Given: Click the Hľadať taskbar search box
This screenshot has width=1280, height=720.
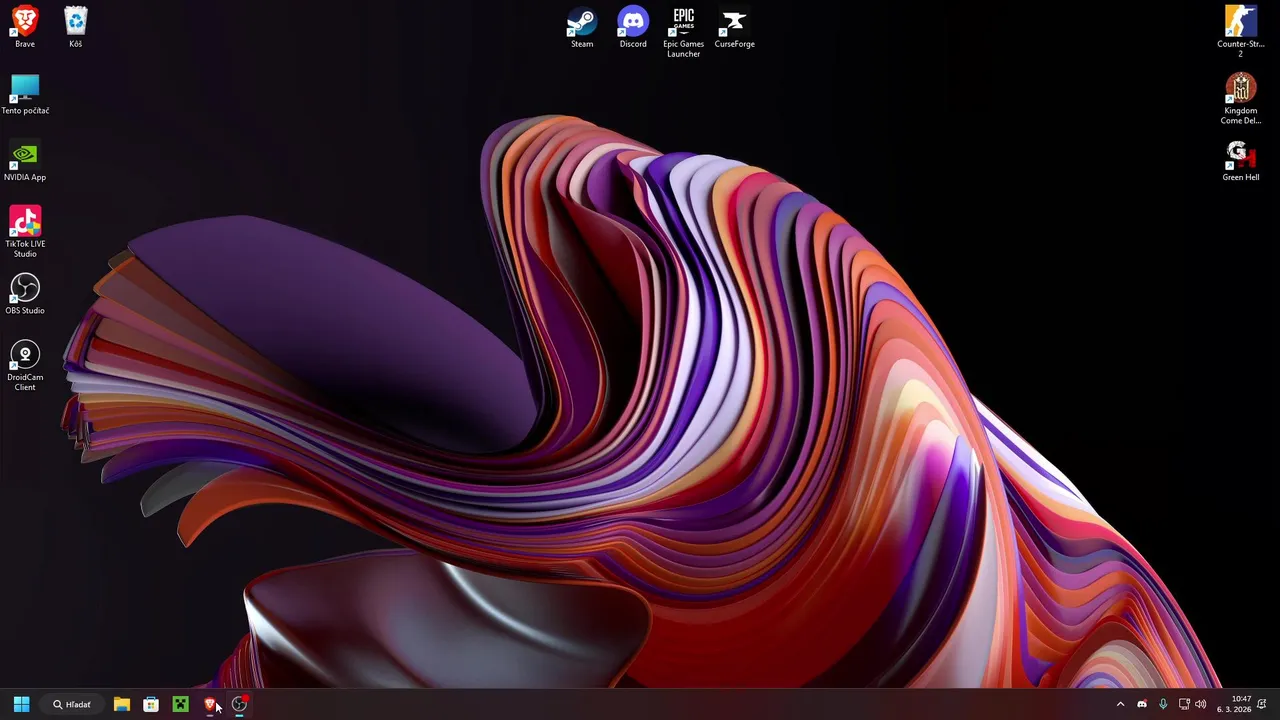Looking at the screenshot, I should pyautogui.click(x=73, y=705).
